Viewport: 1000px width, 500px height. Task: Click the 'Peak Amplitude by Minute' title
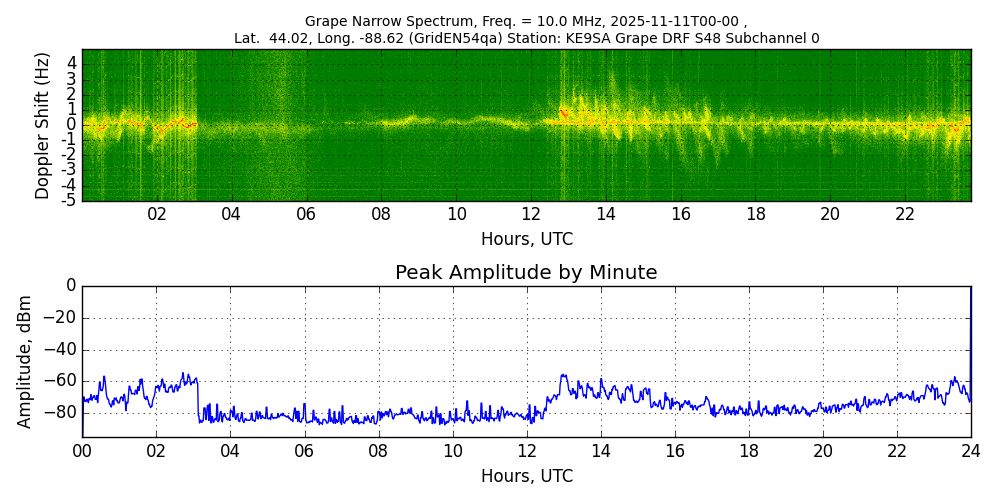(526, 273)
